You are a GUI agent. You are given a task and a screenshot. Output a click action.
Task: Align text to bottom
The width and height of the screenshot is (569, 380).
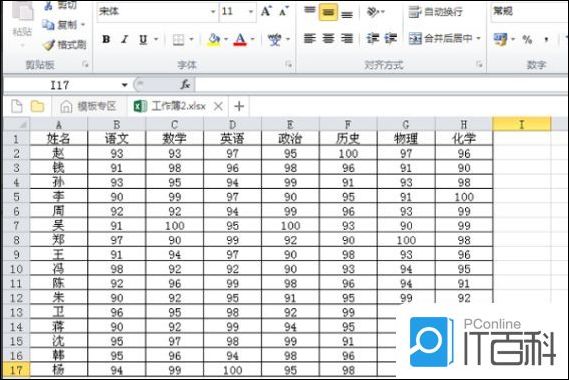[x=347, y=13]
